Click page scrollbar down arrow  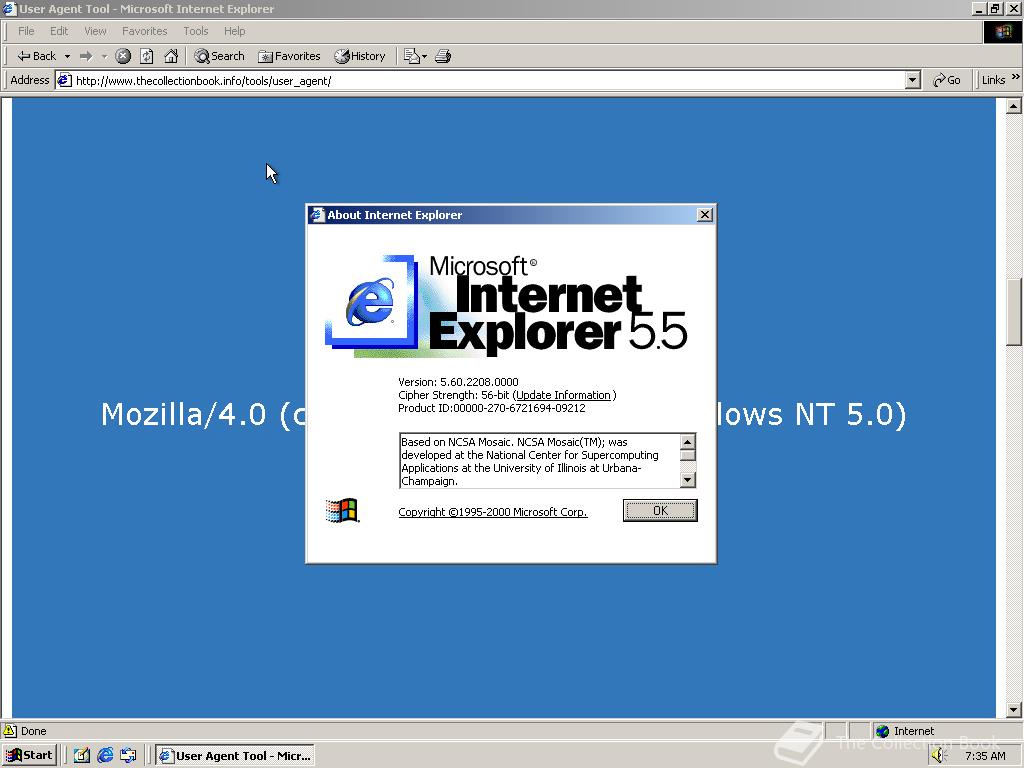coord(1014,709)
